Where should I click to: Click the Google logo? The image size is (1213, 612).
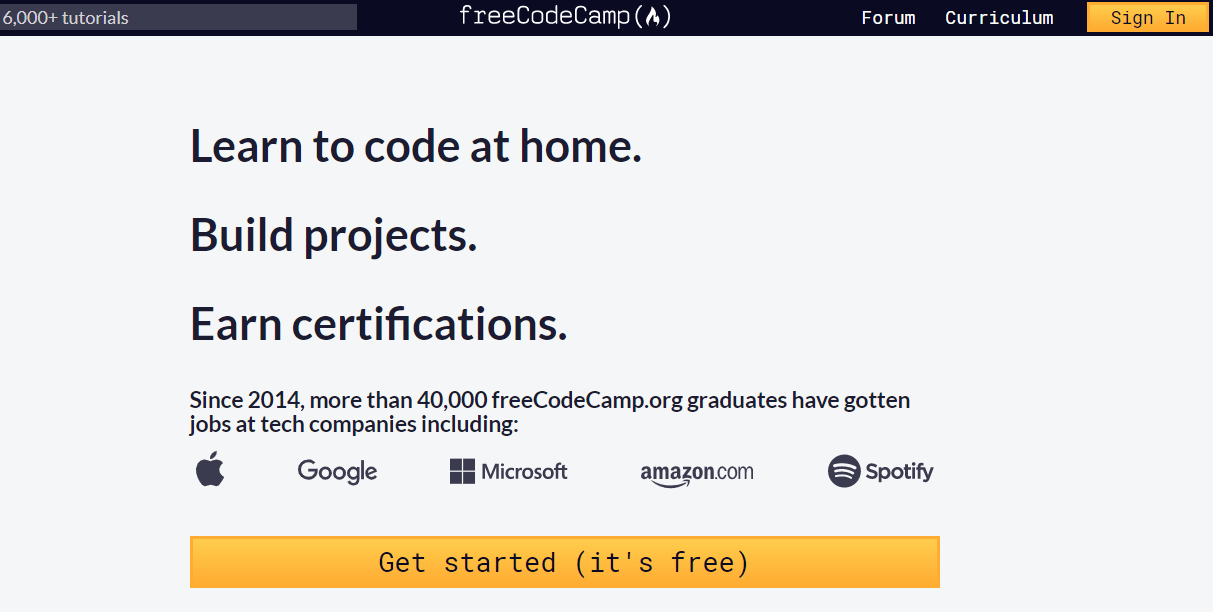point(337,471)
